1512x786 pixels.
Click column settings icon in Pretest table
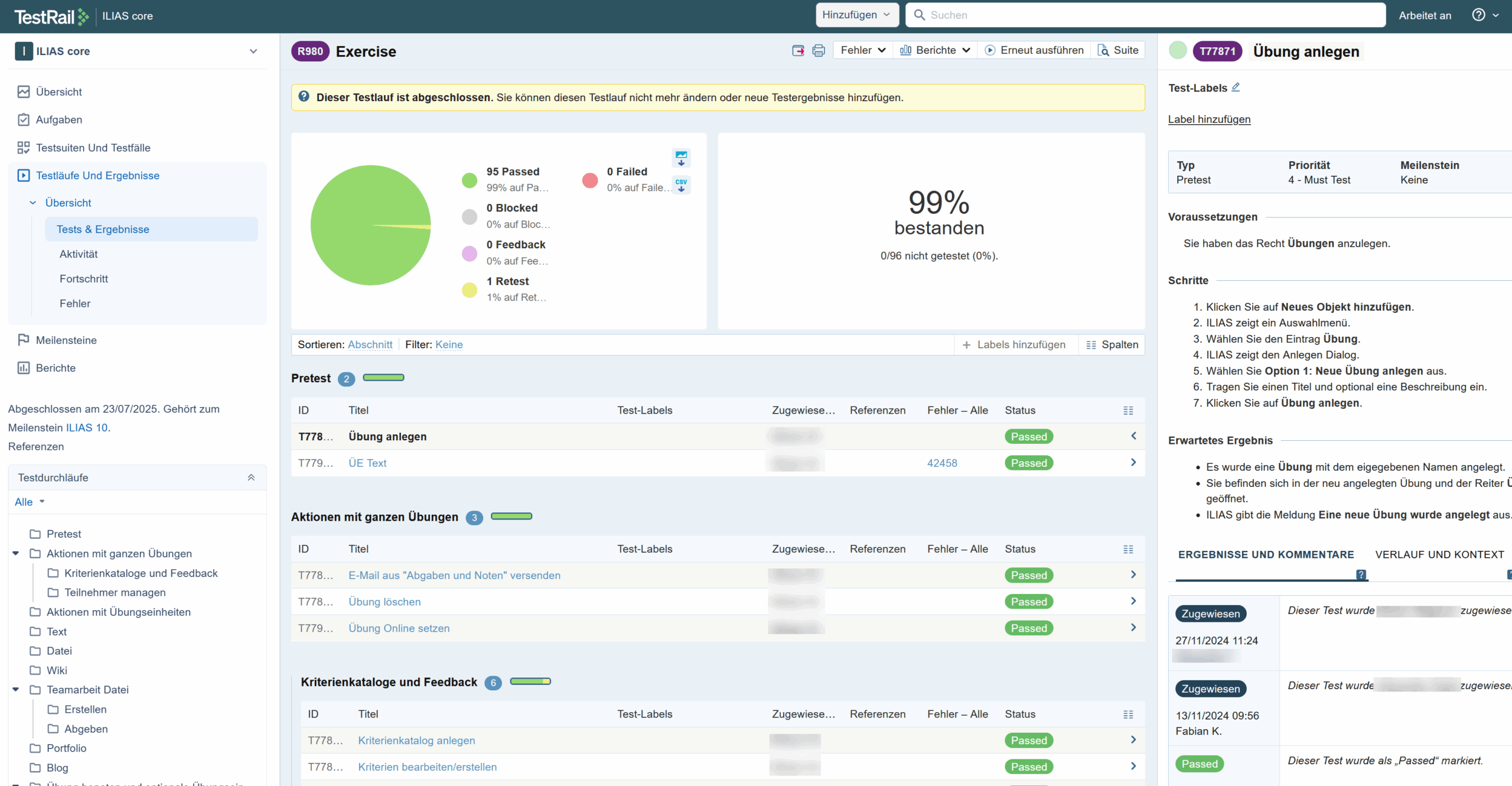click(x=1128, y=410)
